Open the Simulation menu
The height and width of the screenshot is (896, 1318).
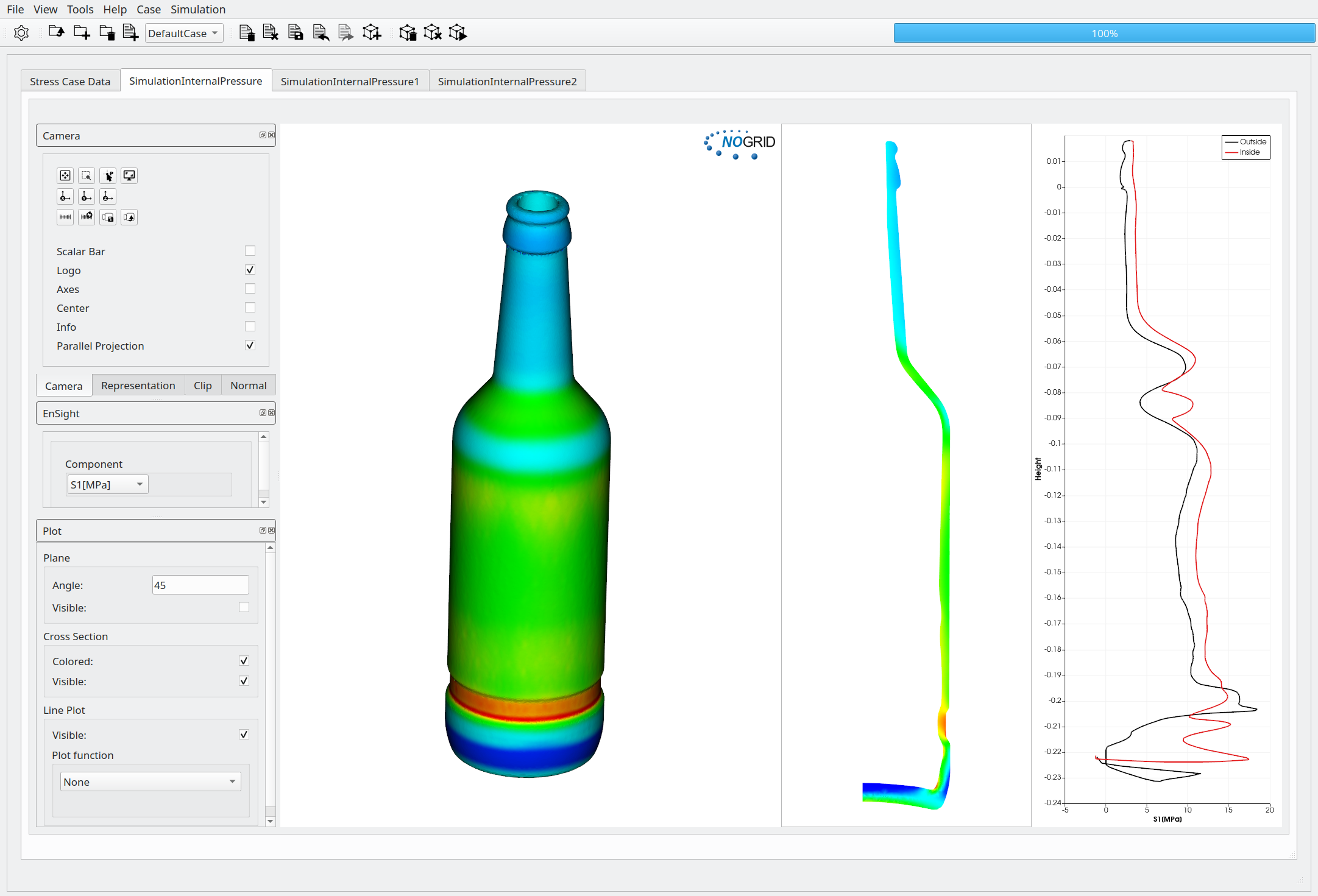pos(197,9)
